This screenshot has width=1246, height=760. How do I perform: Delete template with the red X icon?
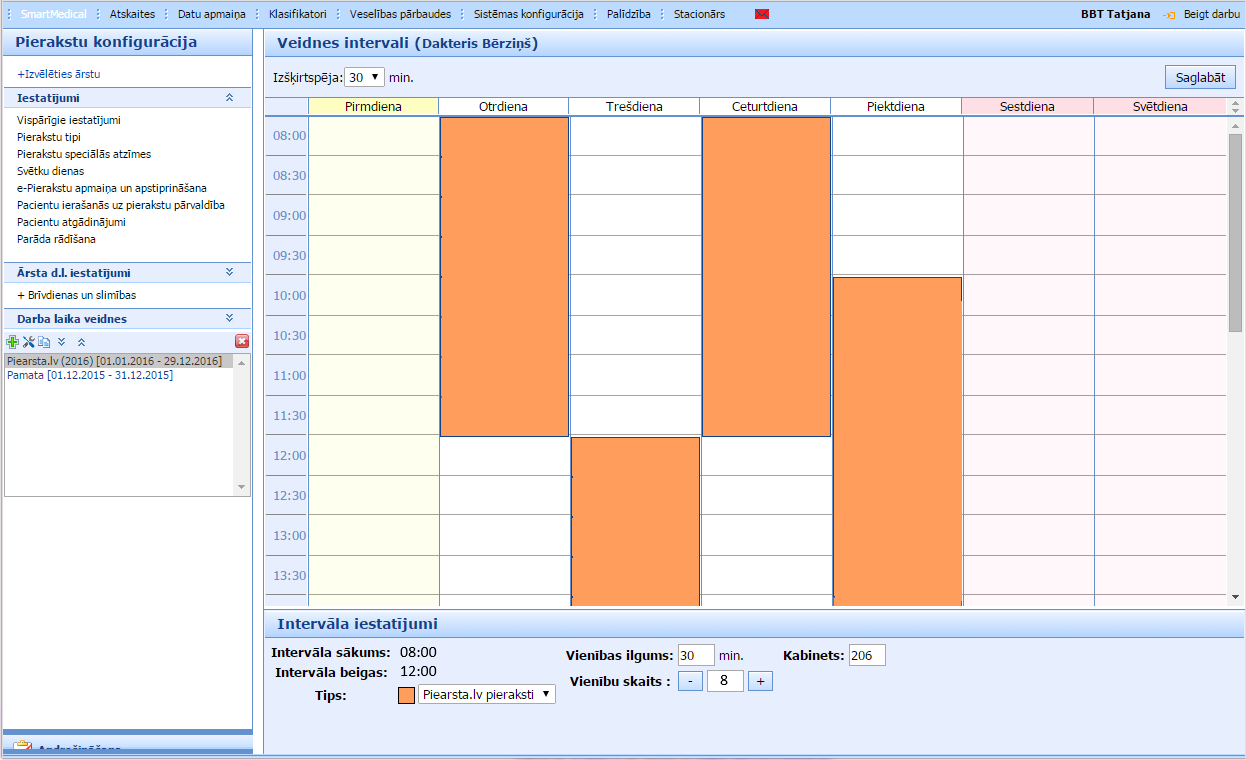pos(242,341)
